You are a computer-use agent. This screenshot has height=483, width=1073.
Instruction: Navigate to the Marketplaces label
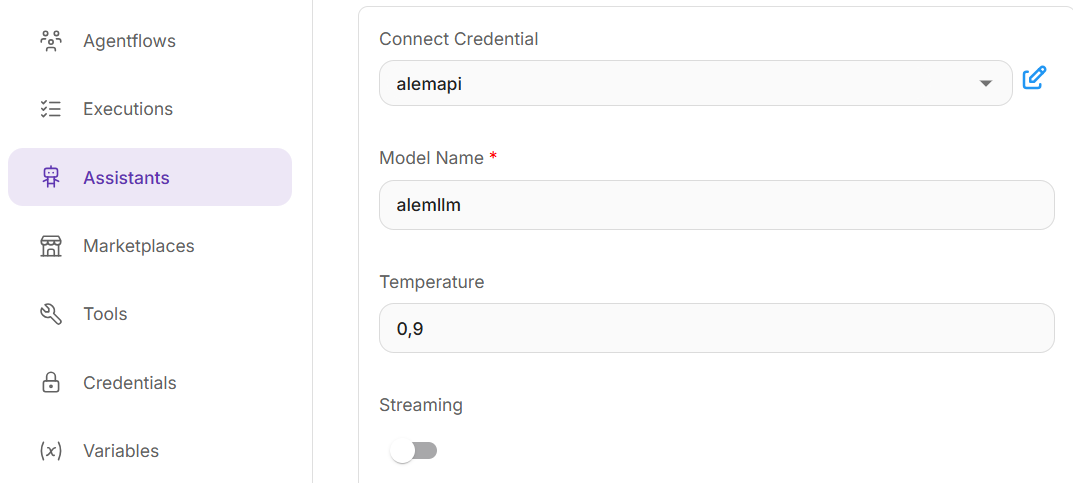(x=138, y=246)
